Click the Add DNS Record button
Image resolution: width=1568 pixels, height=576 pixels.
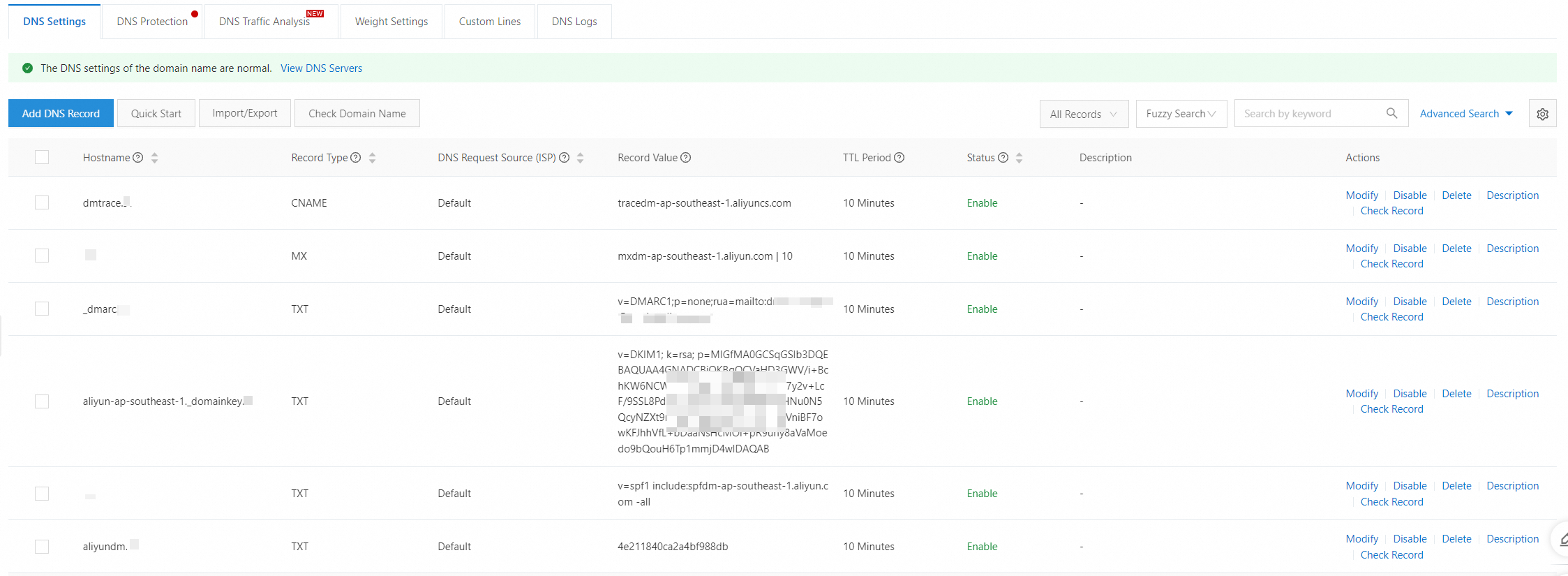pyautogui.click(x=61, y=113)
